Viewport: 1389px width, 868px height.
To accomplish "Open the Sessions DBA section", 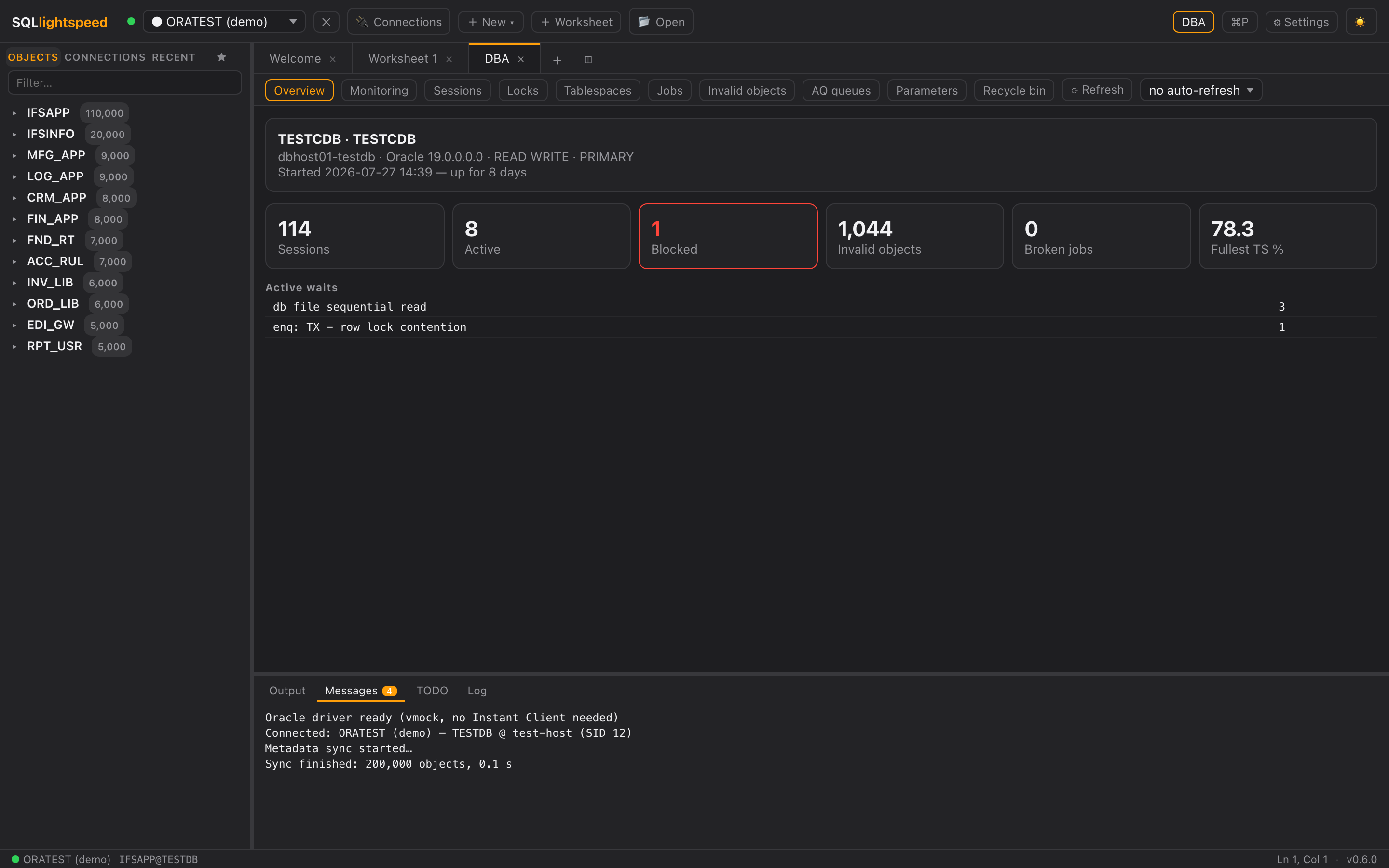I will (457, 91).
